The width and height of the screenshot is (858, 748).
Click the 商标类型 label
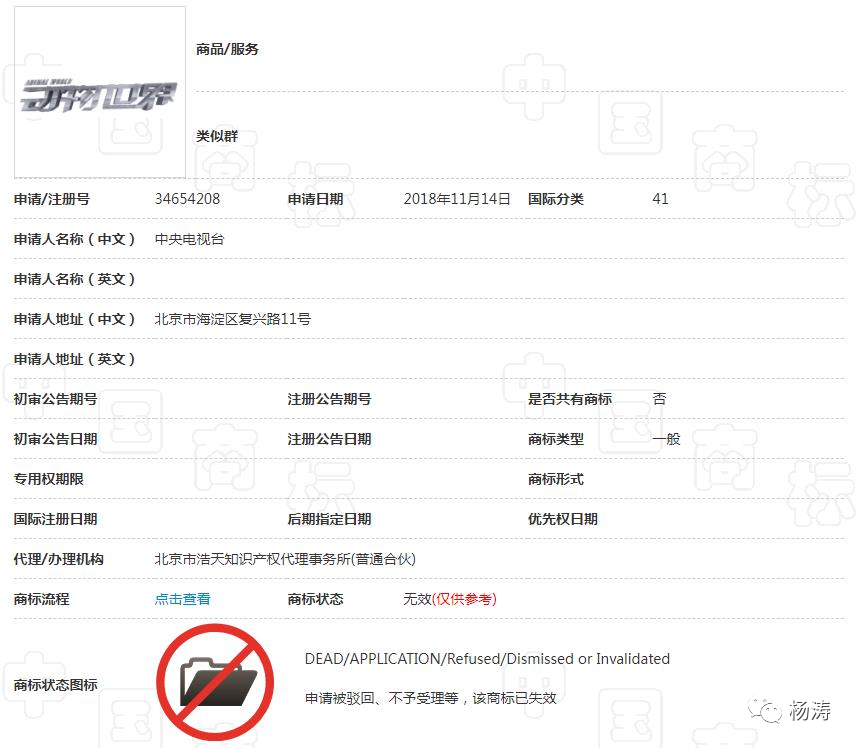coord(555,439)
